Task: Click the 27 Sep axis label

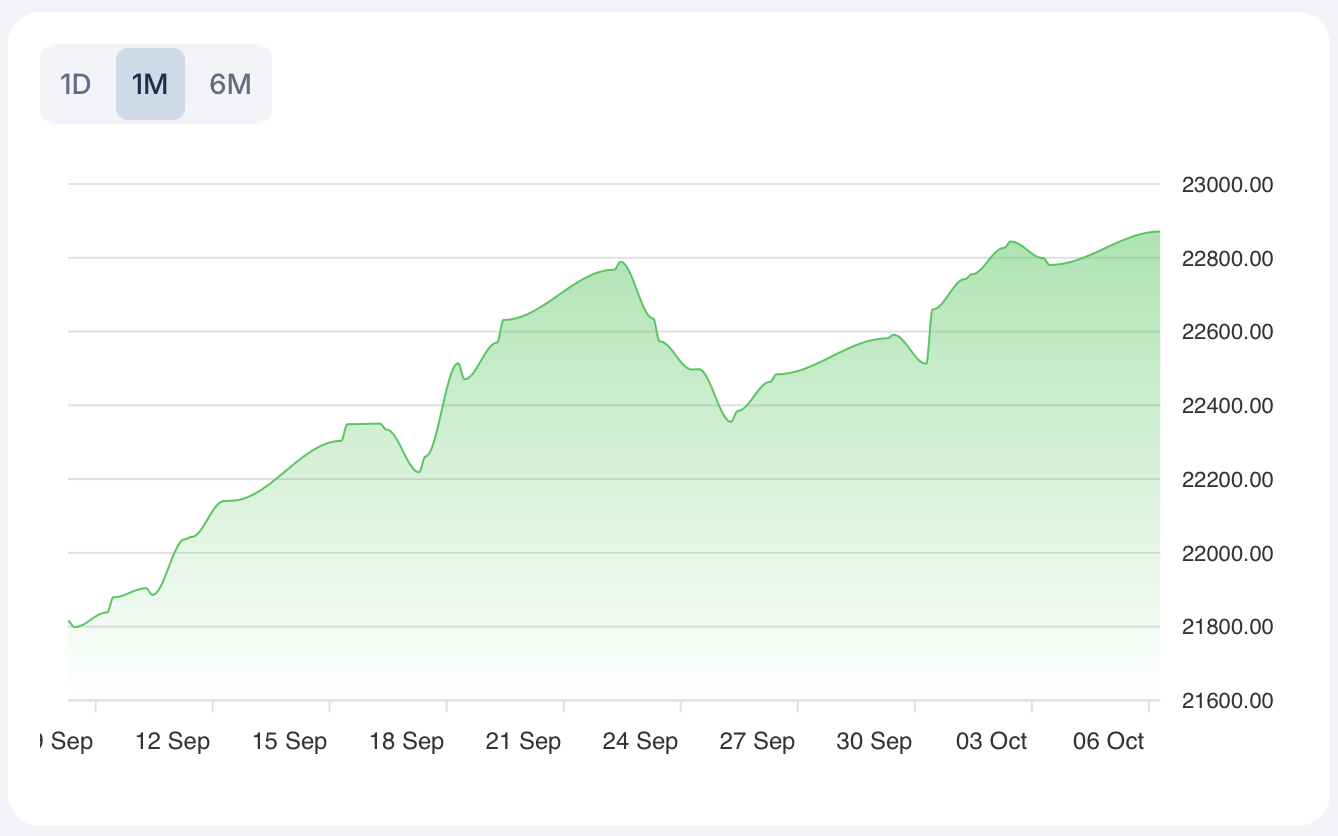Action: [x=758, y=741]
